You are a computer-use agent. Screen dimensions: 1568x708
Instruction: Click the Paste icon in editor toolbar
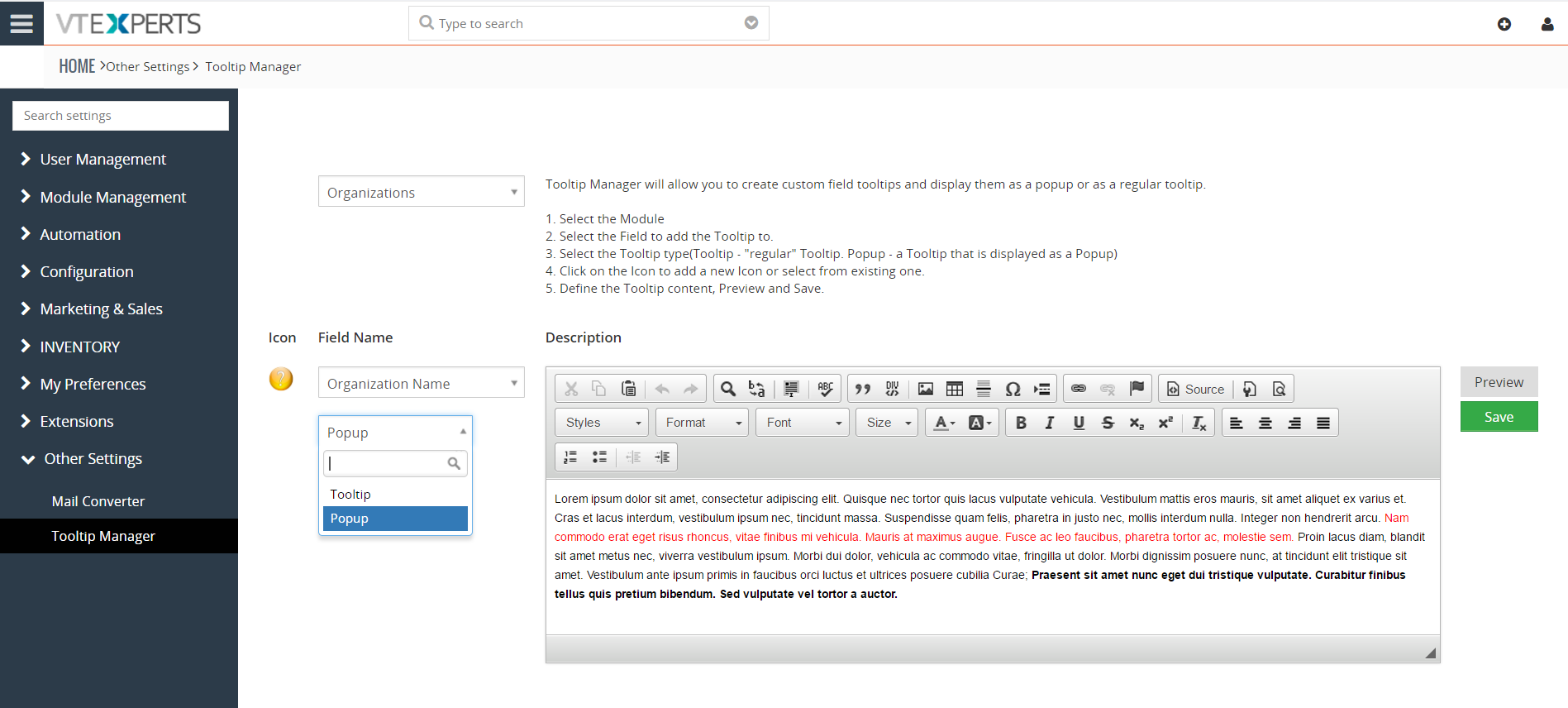tap(629, 389)
